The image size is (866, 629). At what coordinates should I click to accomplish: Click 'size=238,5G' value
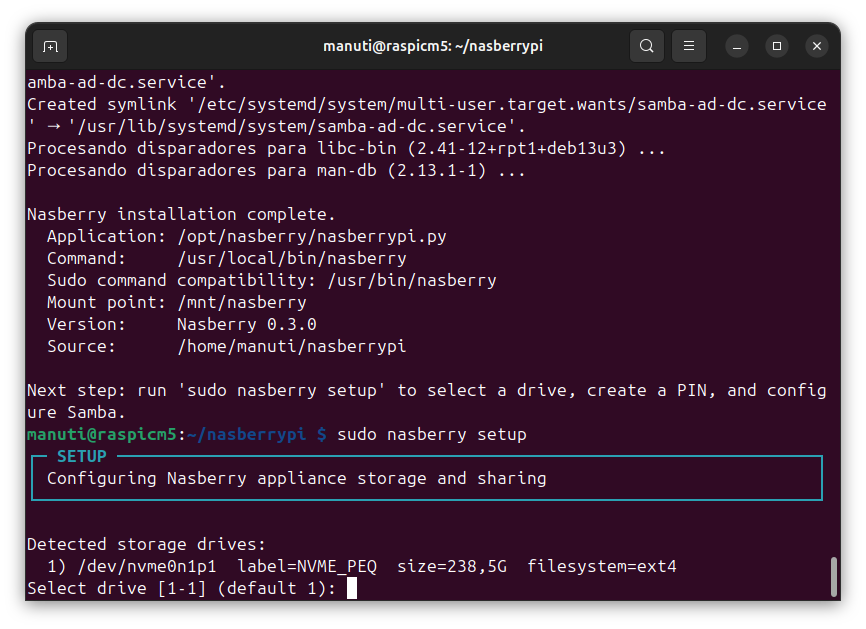452,567
